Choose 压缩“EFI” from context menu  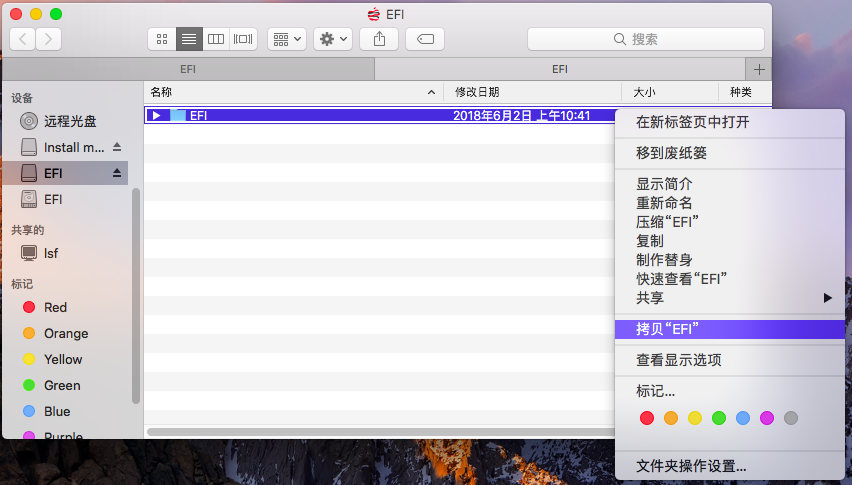(x=730, y=222)
